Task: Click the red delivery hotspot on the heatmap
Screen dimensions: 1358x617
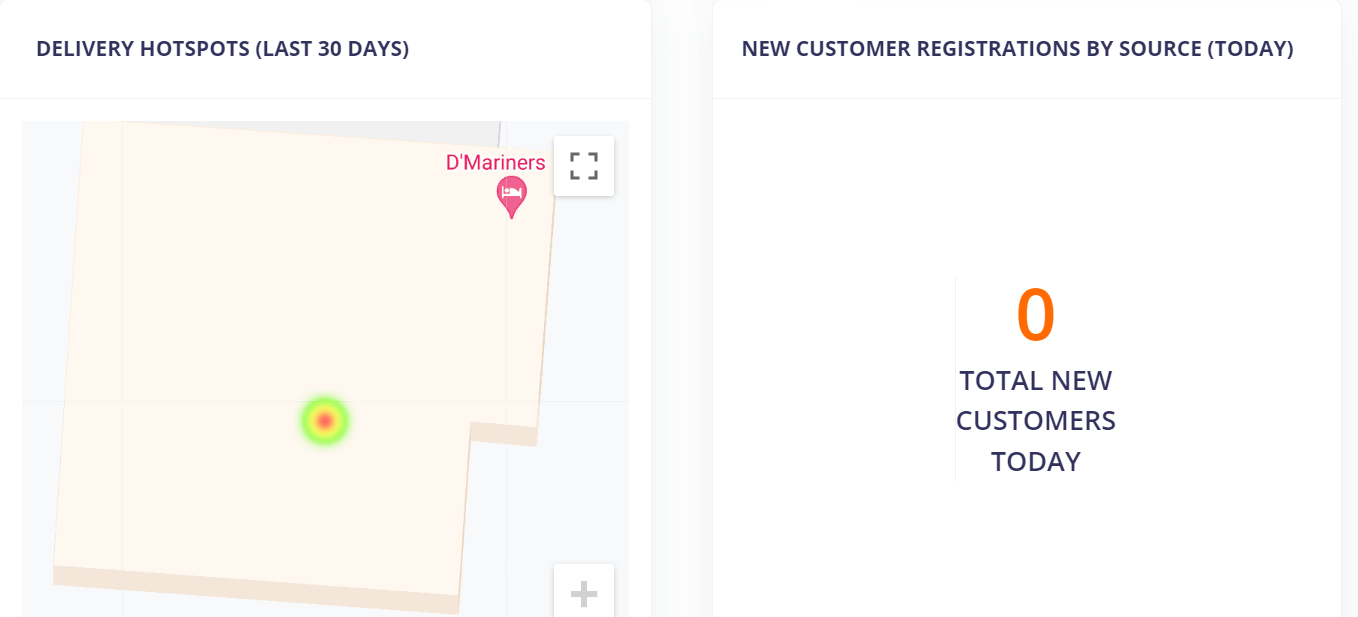Action: tap(324, 421)
